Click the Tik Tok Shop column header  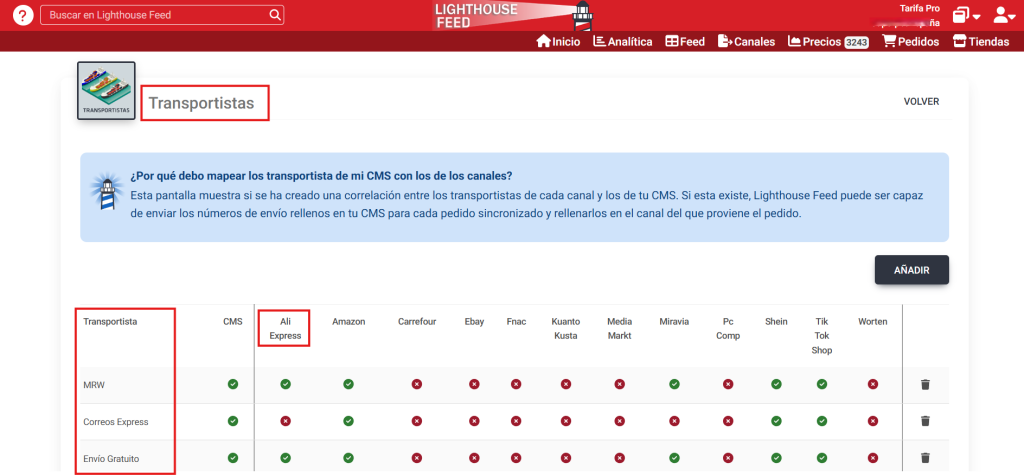click(x=822, y=336)
